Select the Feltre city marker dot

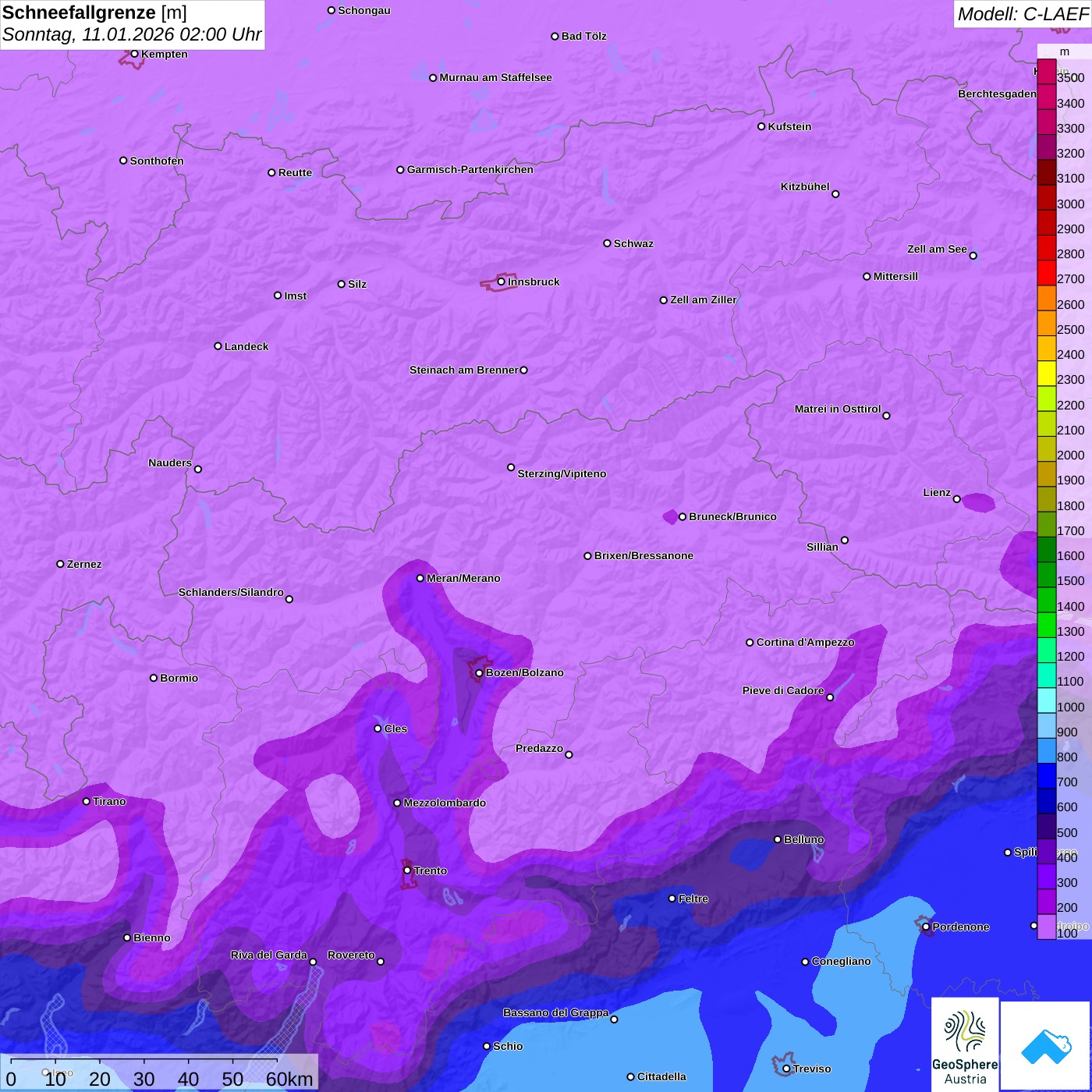(672, 899)
